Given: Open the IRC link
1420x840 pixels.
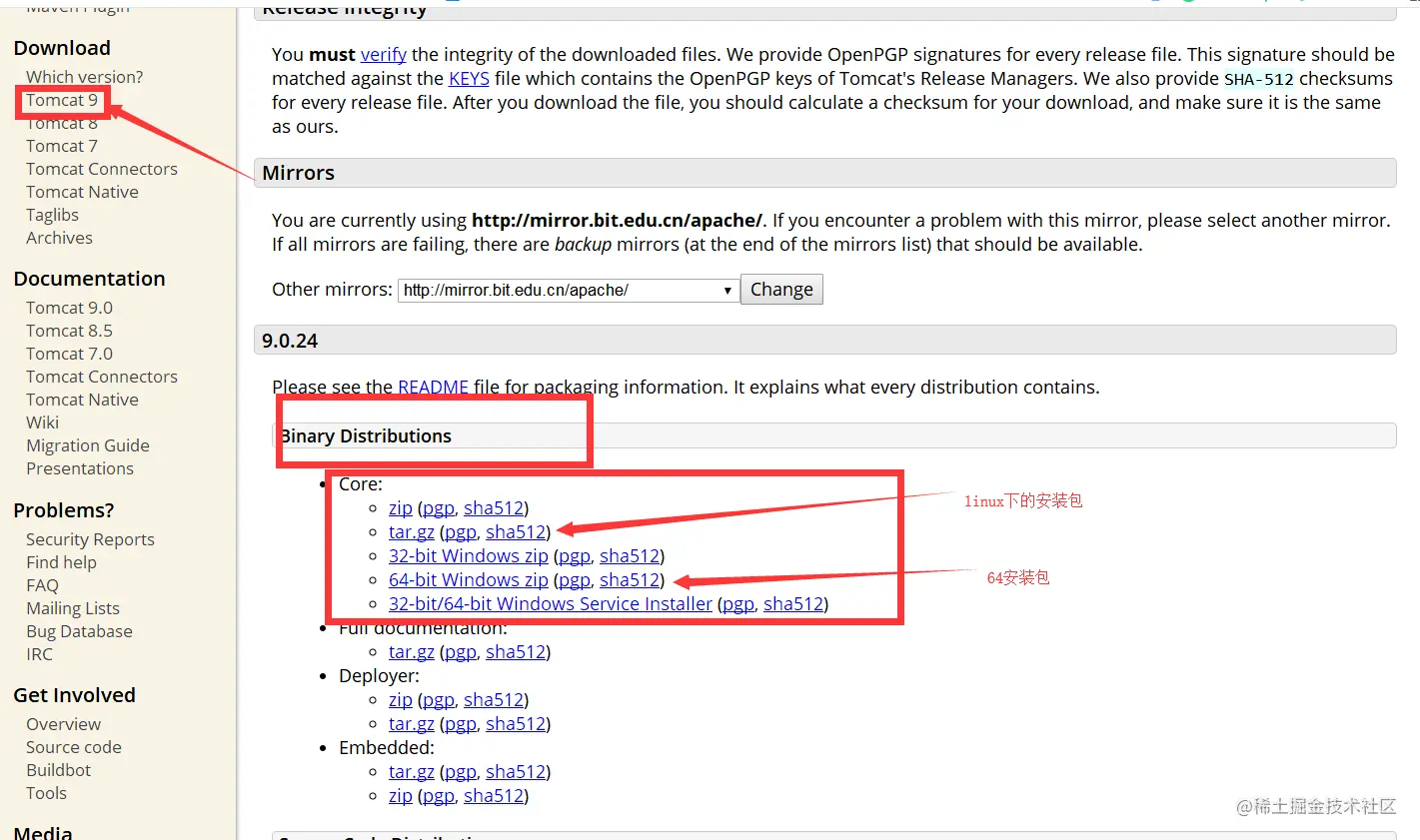Looking at the screenshot, I should (39, 654).
